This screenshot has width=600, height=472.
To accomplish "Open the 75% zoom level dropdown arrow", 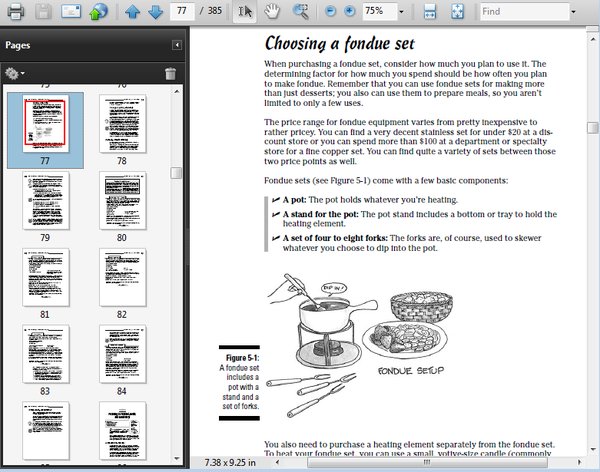I will point(401,12).
